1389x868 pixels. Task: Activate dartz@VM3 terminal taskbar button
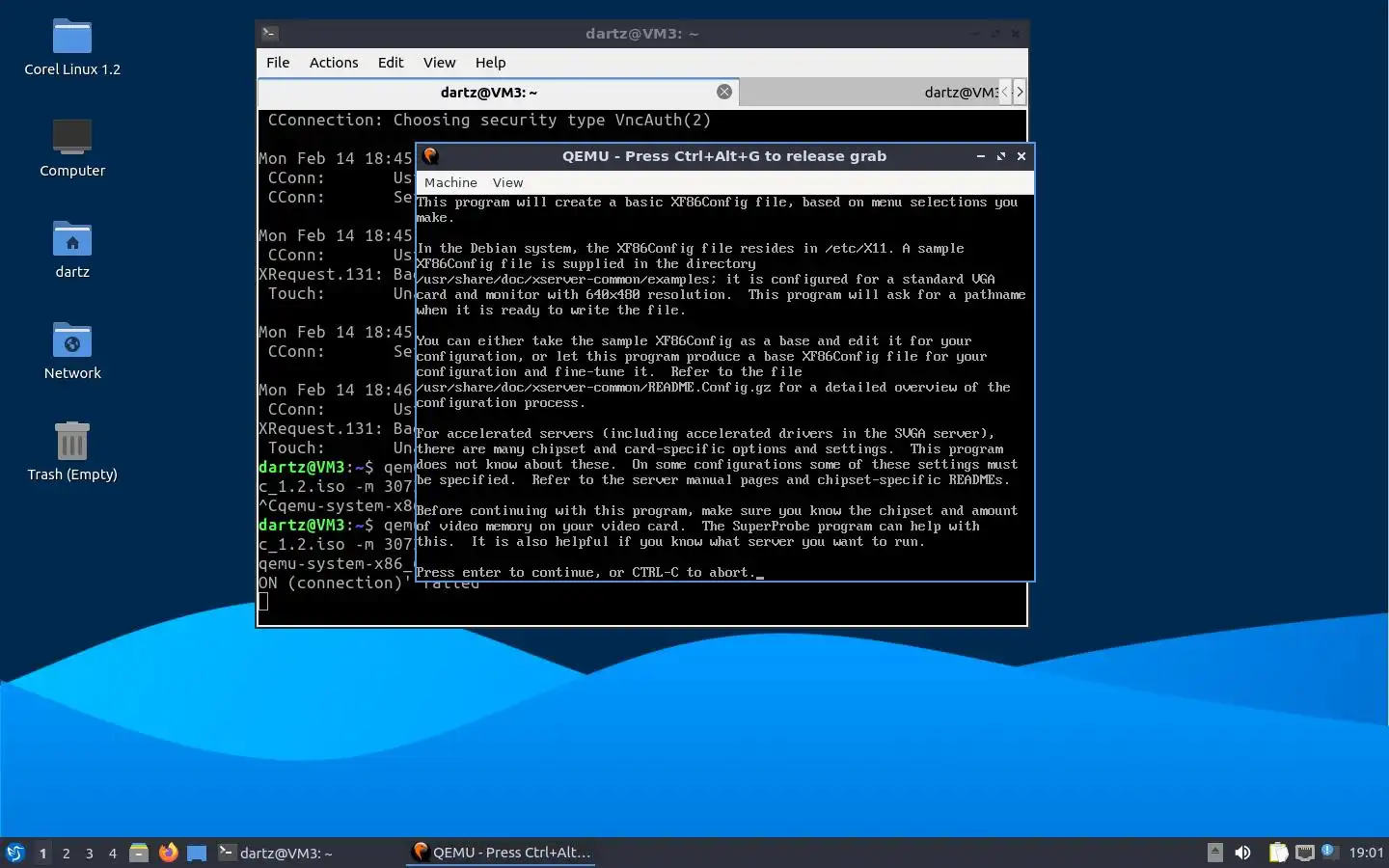[x=308, y=853]
